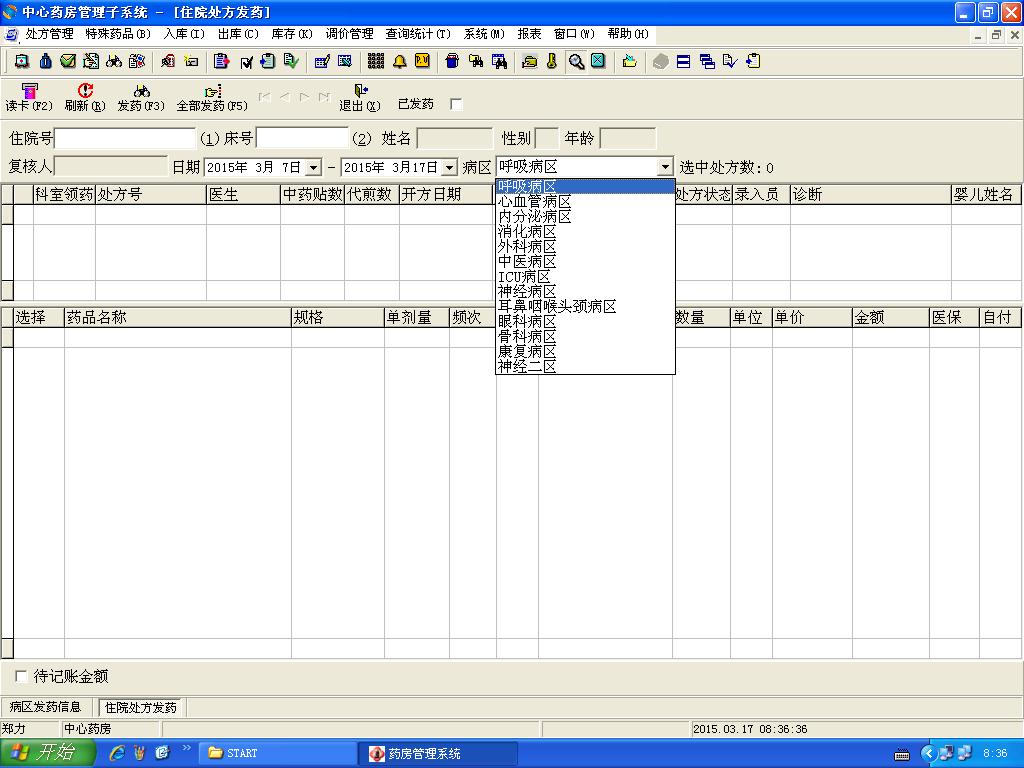Click 退出(X) exit button

(x=360, y=97)
